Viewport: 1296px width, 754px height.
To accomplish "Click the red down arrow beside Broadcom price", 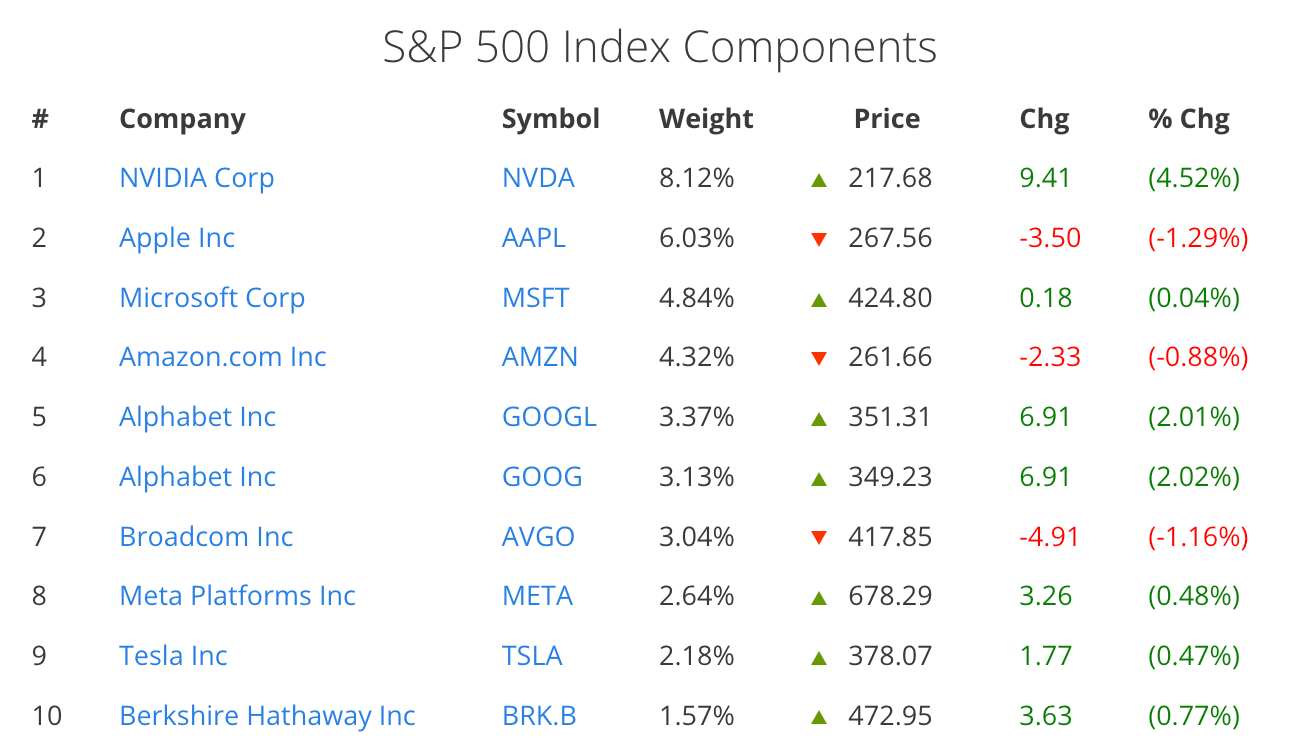I will click(x=819, y=537).
